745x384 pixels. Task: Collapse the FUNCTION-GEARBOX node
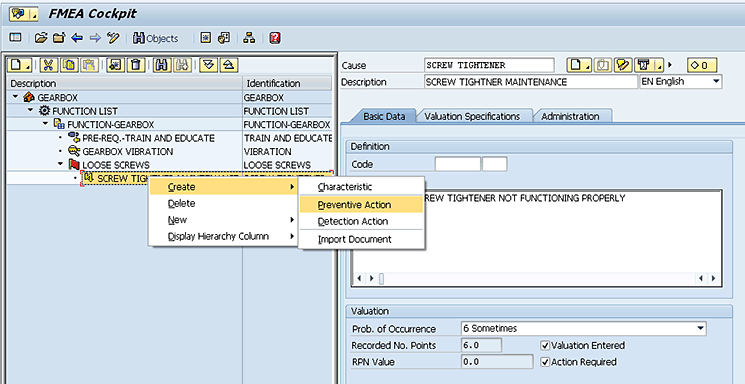46,124
